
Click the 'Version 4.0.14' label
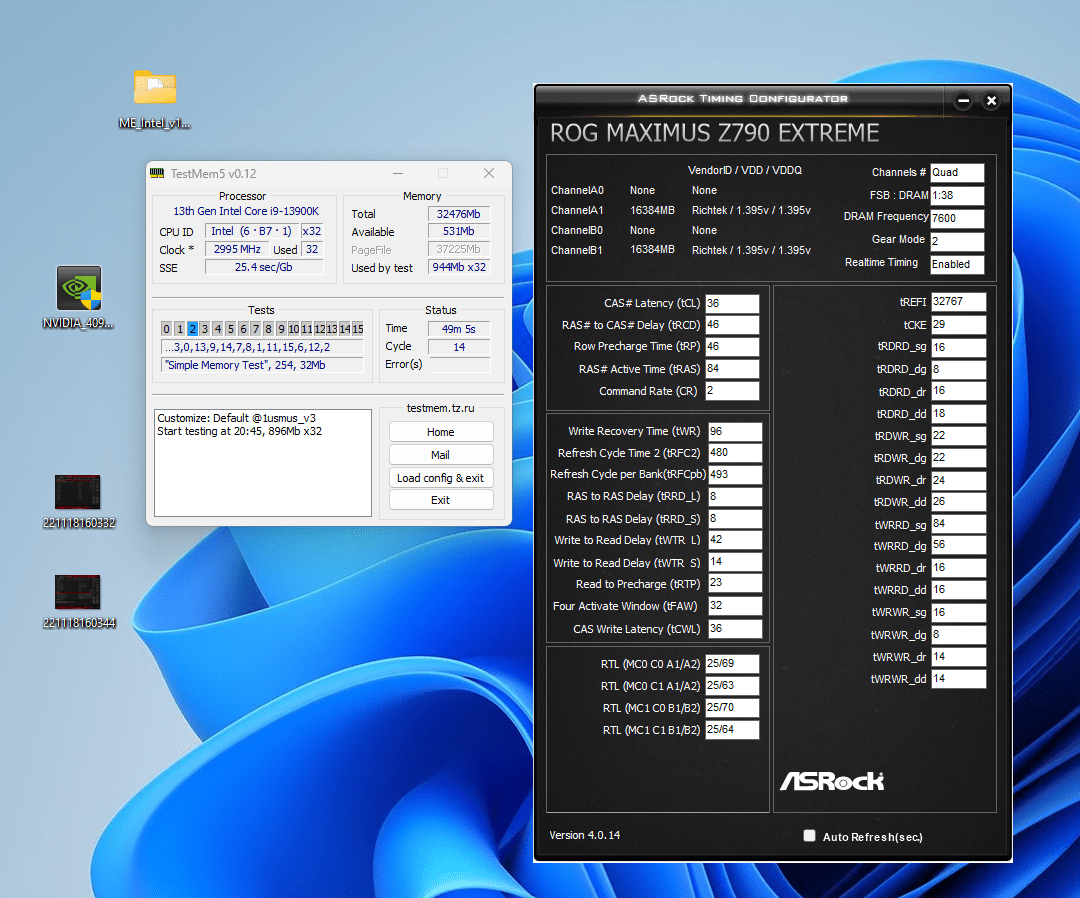pos(585,835)
